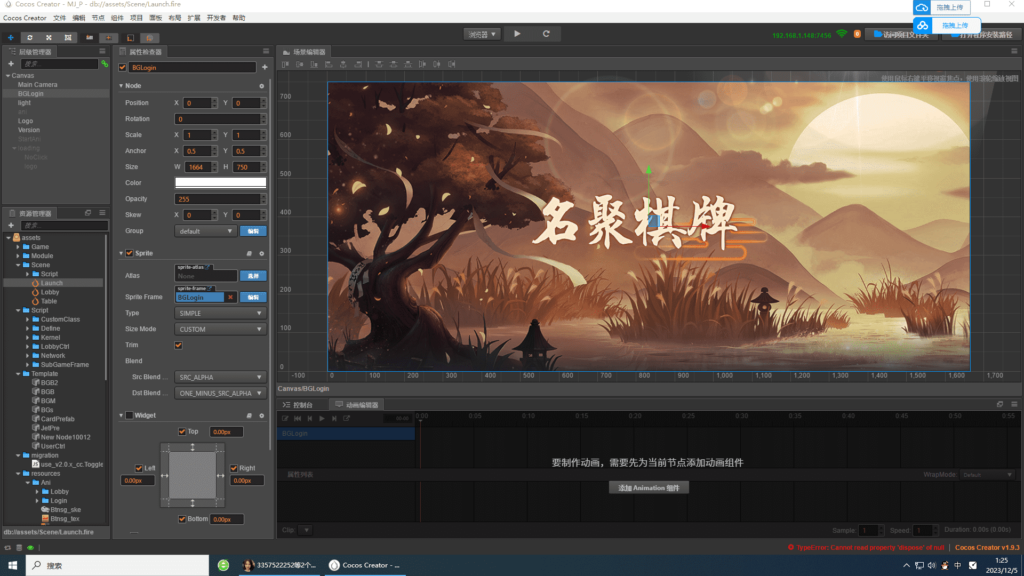Open the Size Mode dropdown showing CUSTOM
Screen dimensions: 1024x576
[x=220, y=329]
